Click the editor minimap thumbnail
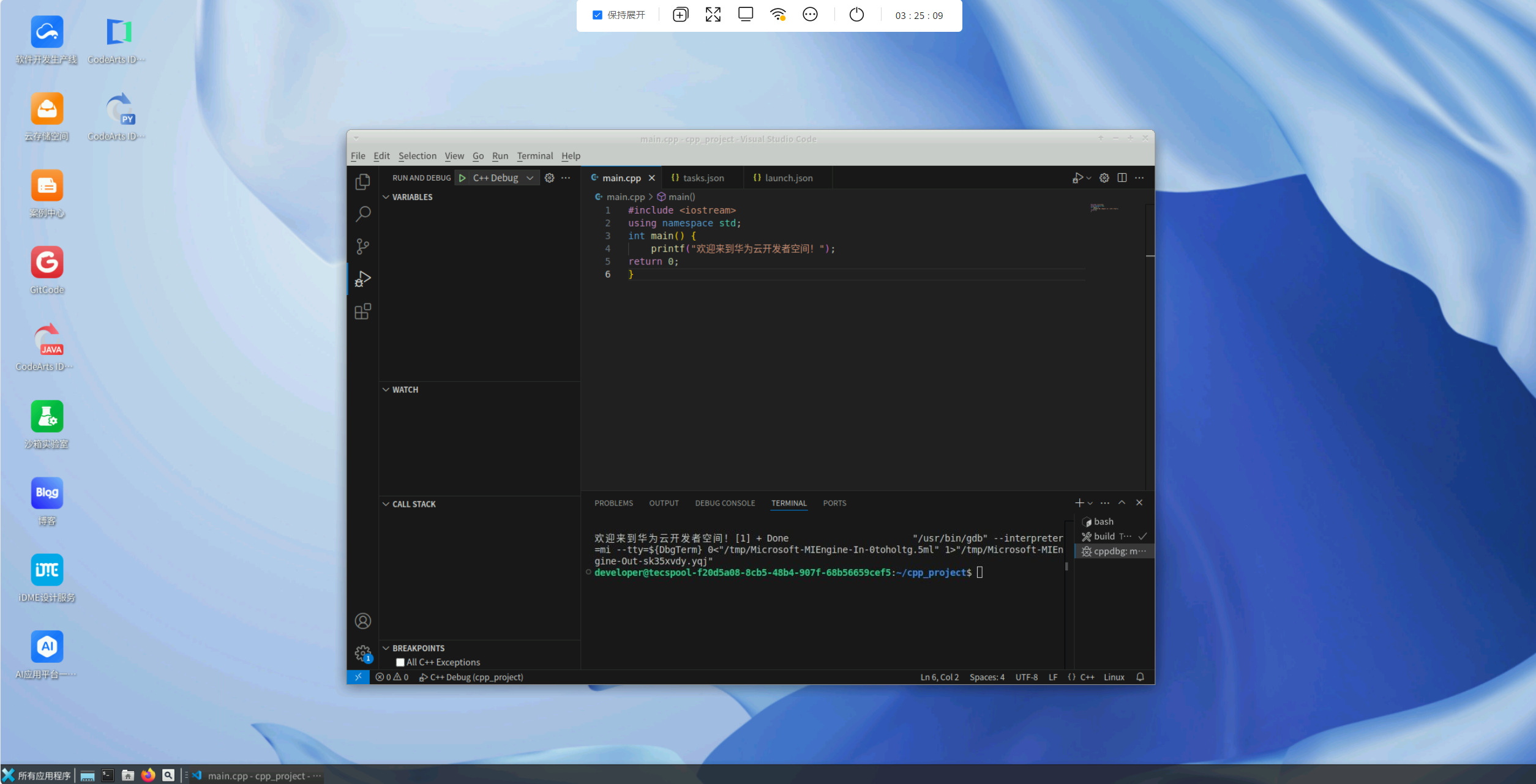1536x784 pixels. 1104,208
